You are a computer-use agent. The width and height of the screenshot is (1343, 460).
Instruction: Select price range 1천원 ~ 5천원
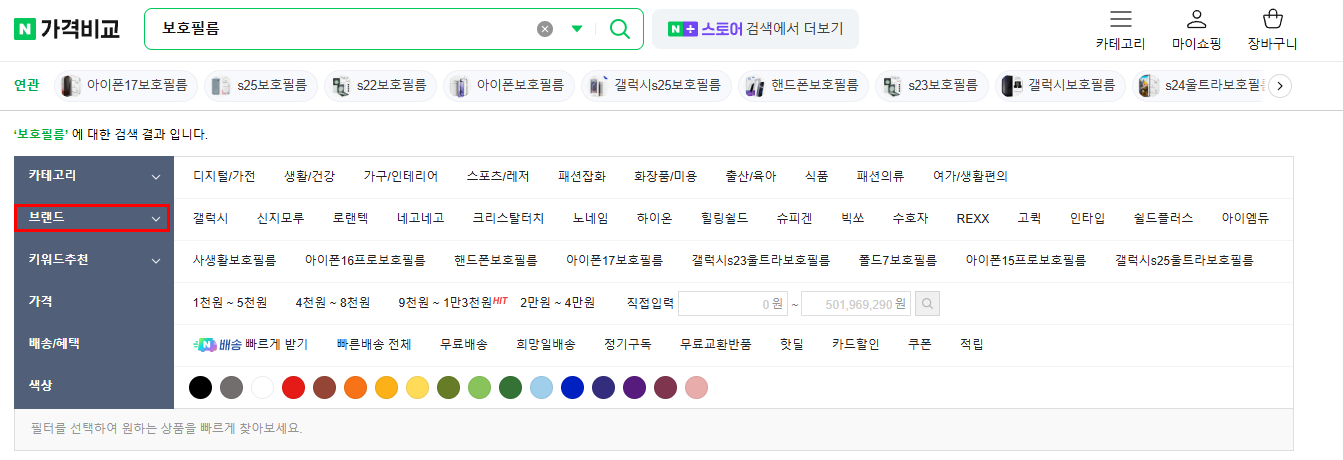coord(230,302)
